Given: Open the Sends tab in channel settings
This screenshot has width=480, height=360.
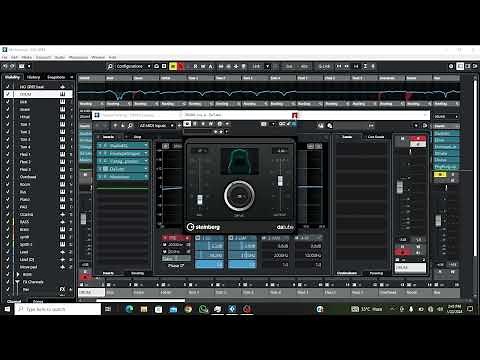Looking at the screenshot, I should (x=347, y=137).
